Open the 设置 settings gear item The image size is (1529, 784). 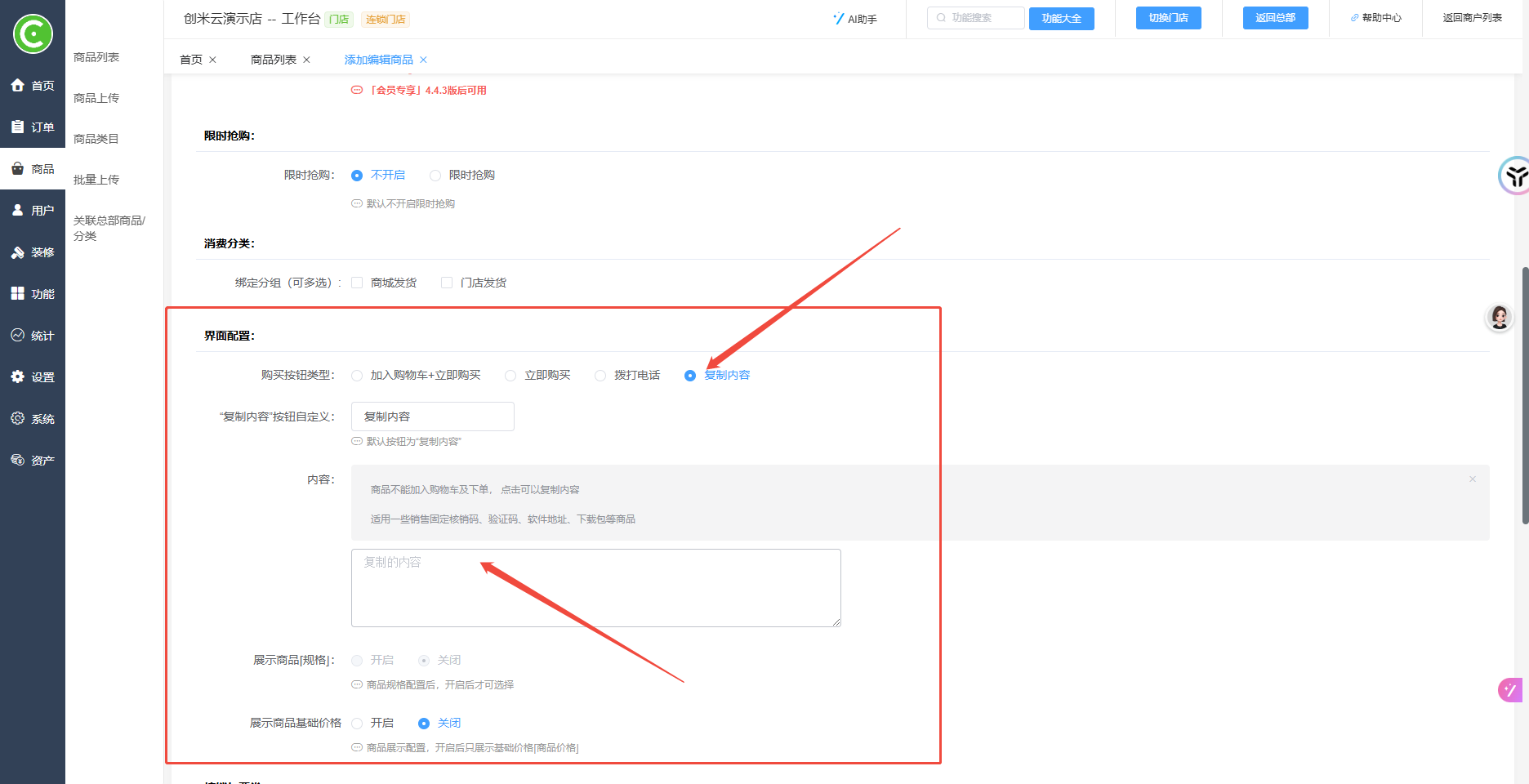point(33,377)
